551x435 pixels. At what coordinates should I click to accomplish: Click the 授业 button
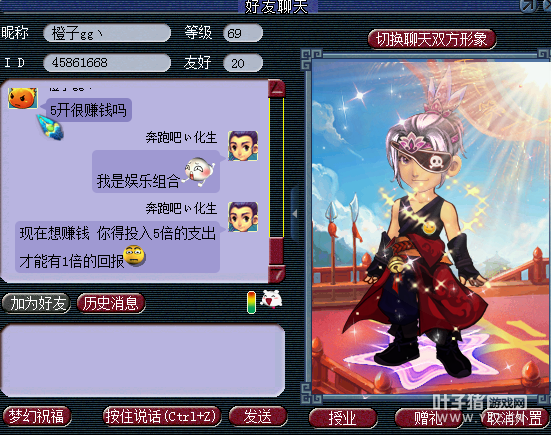(x=343, y=418)
